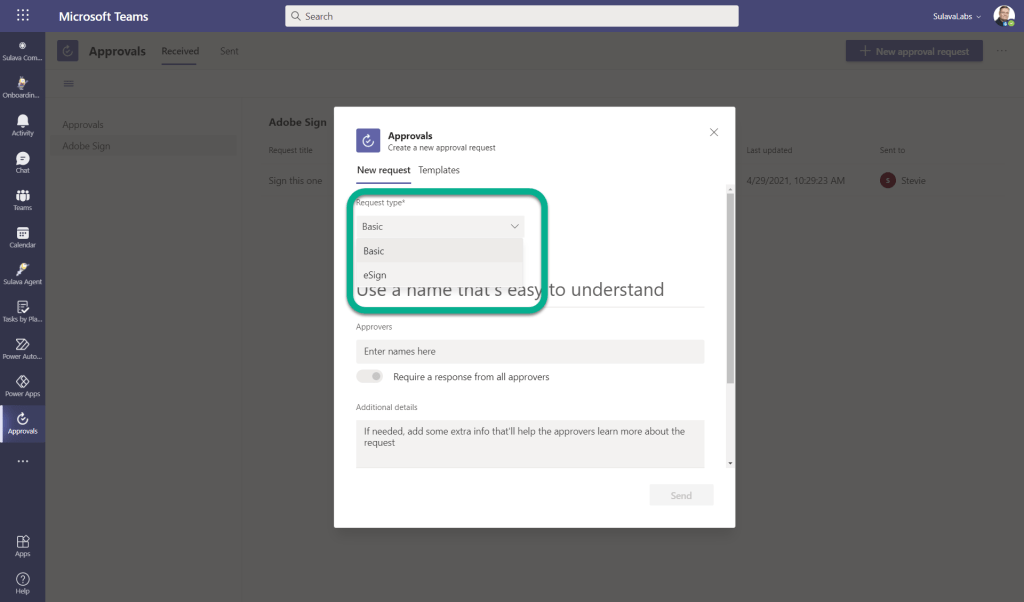Close the Approvals dialog
This screenshot has width=1024, height=602.
click(714, 132)
